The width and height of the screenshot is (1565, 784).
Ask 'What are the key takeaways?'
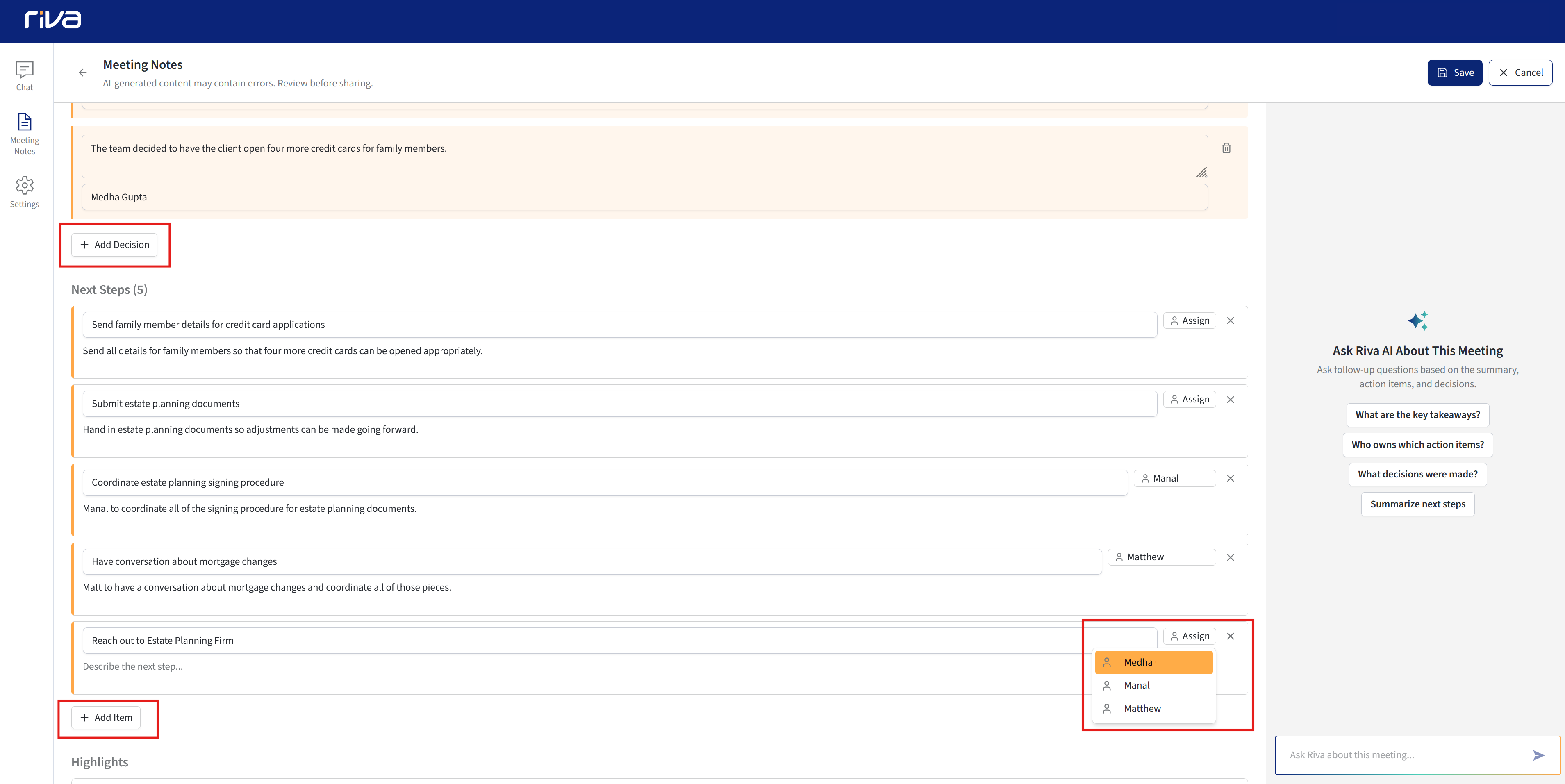[1417, 415]
